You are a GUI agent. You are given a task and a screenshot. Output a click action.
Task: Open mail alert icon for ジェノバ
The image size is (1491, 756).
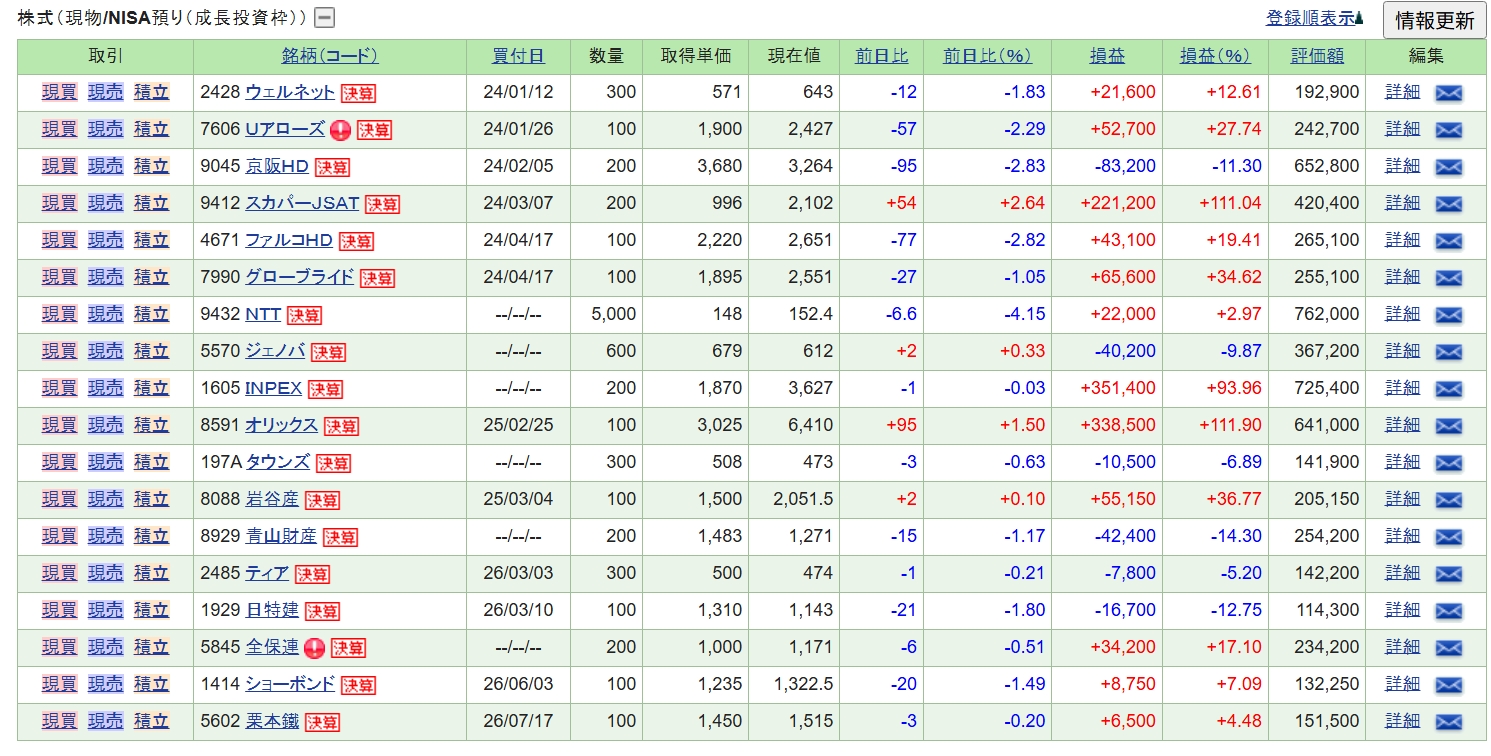(x=1448, y=352)
